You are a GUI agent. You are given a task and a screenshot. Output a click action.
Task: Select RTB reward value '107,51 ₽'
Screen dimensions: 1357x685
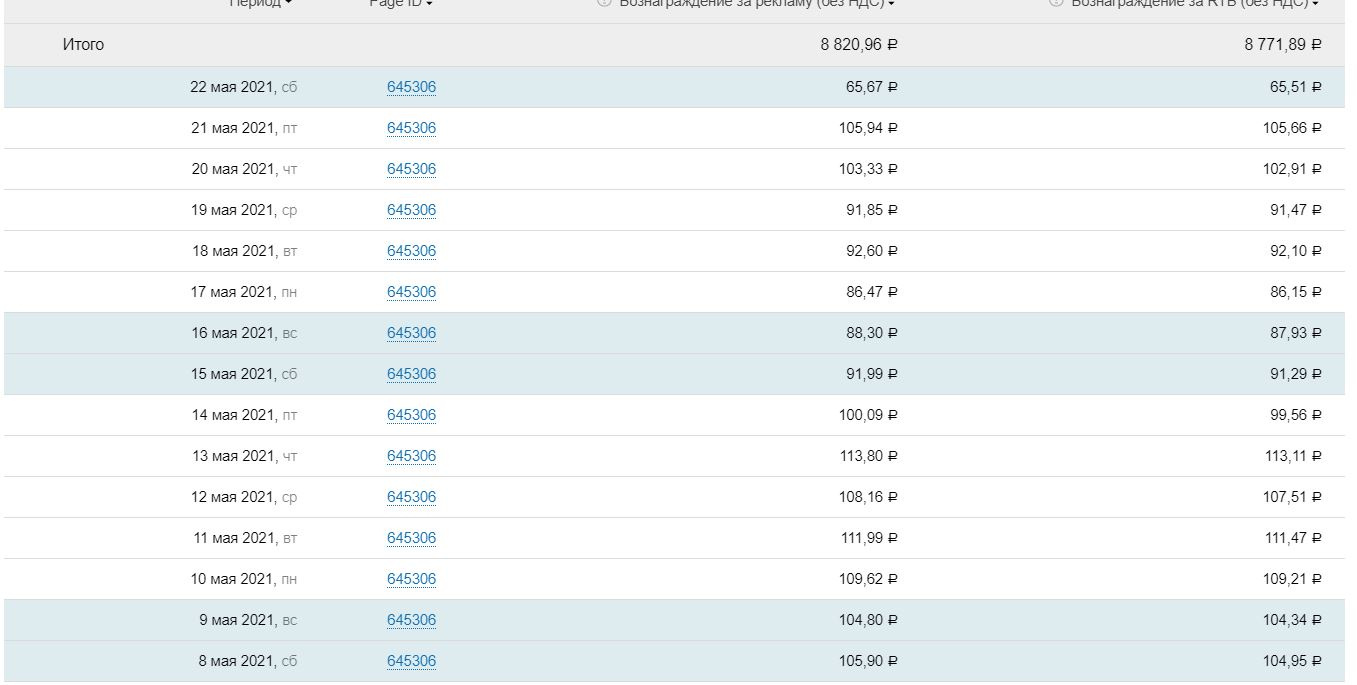pyautogui.click(x=1292, y=497)
